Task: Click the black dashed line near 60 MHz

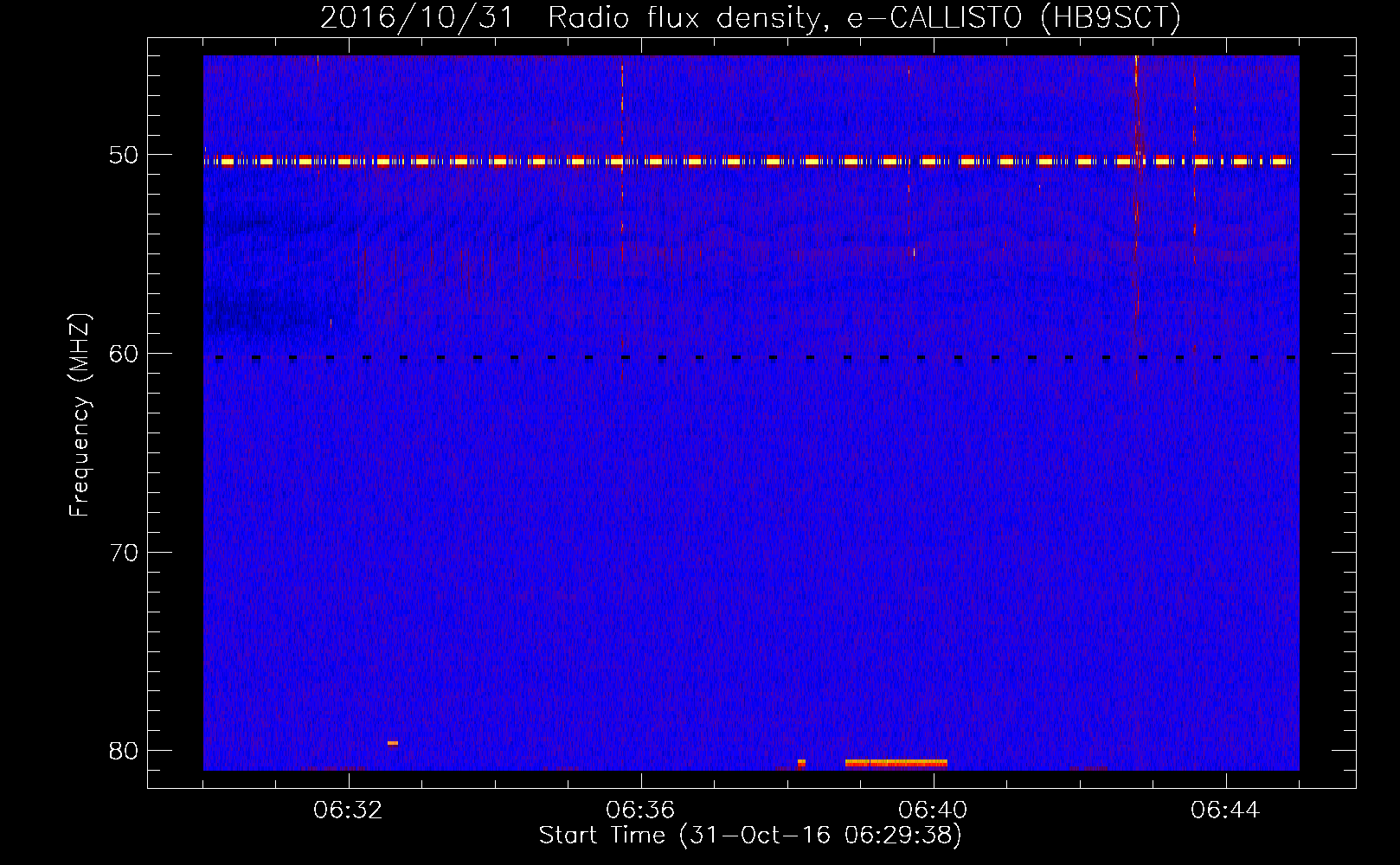Action: coord(756,357)
